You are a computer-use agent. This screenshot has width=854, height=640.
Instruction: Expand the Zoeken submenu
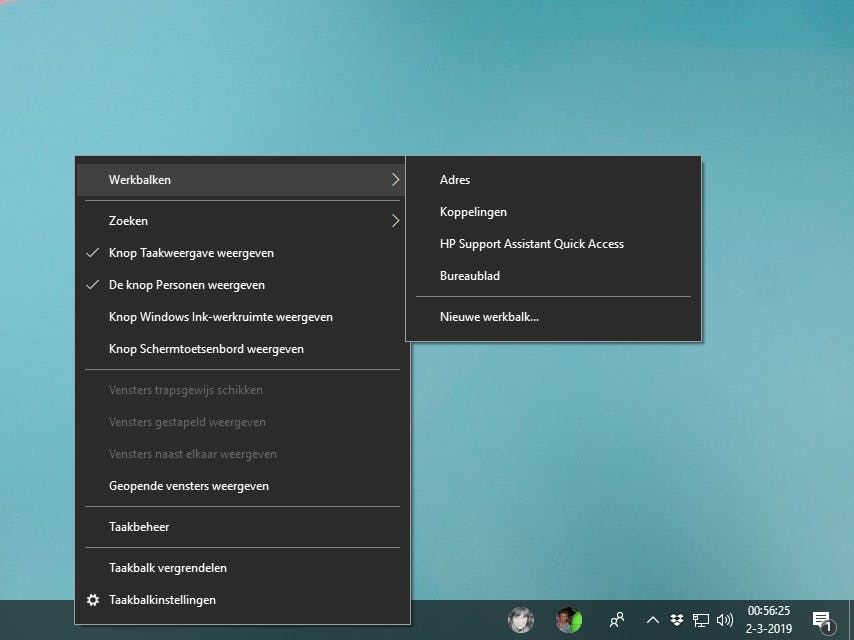click(242, 221)
